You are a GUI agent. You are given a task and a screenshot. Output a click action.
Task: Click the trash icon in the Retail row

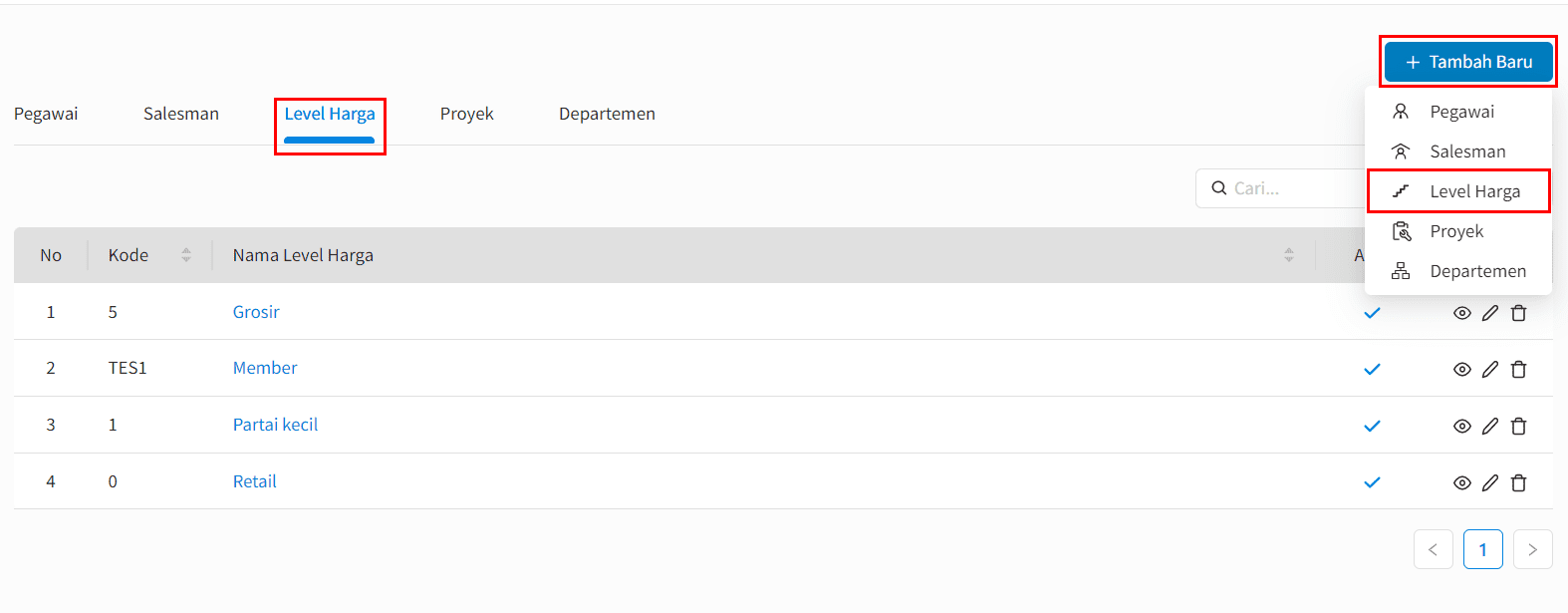click(1519, 483)
